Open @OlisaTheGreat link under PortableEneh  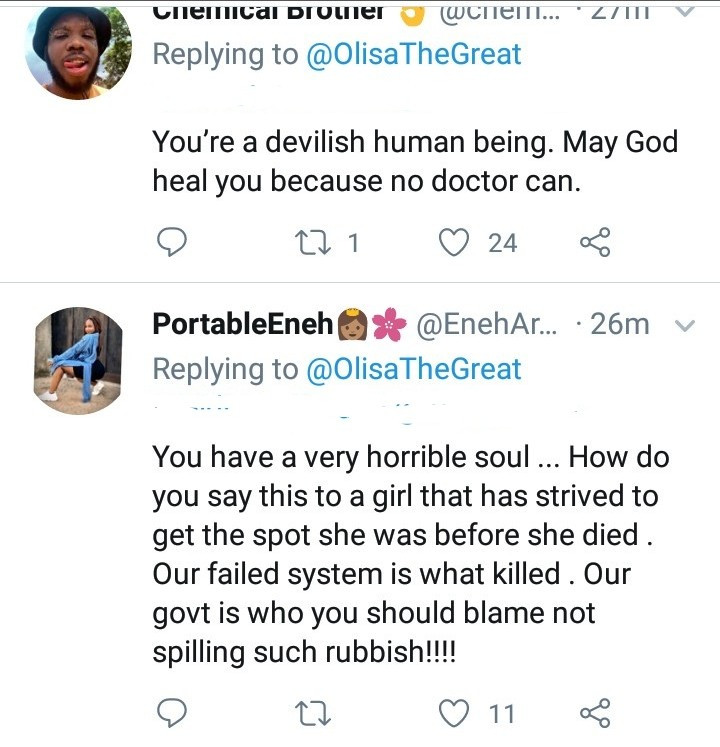(x=415, y=368)
